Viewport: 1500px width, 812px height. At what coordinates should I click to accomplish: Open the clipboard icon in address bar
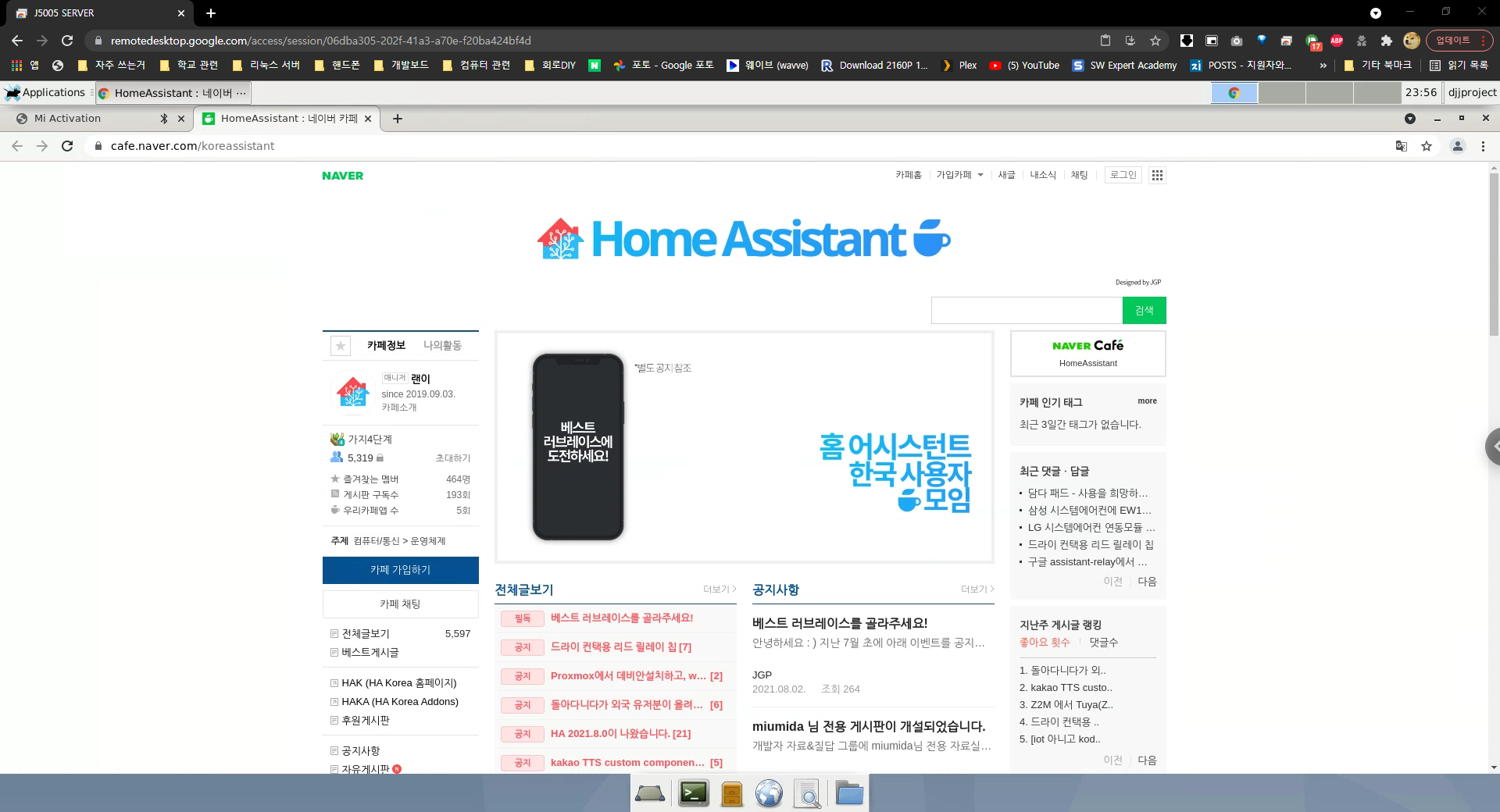click(1105, 41)
